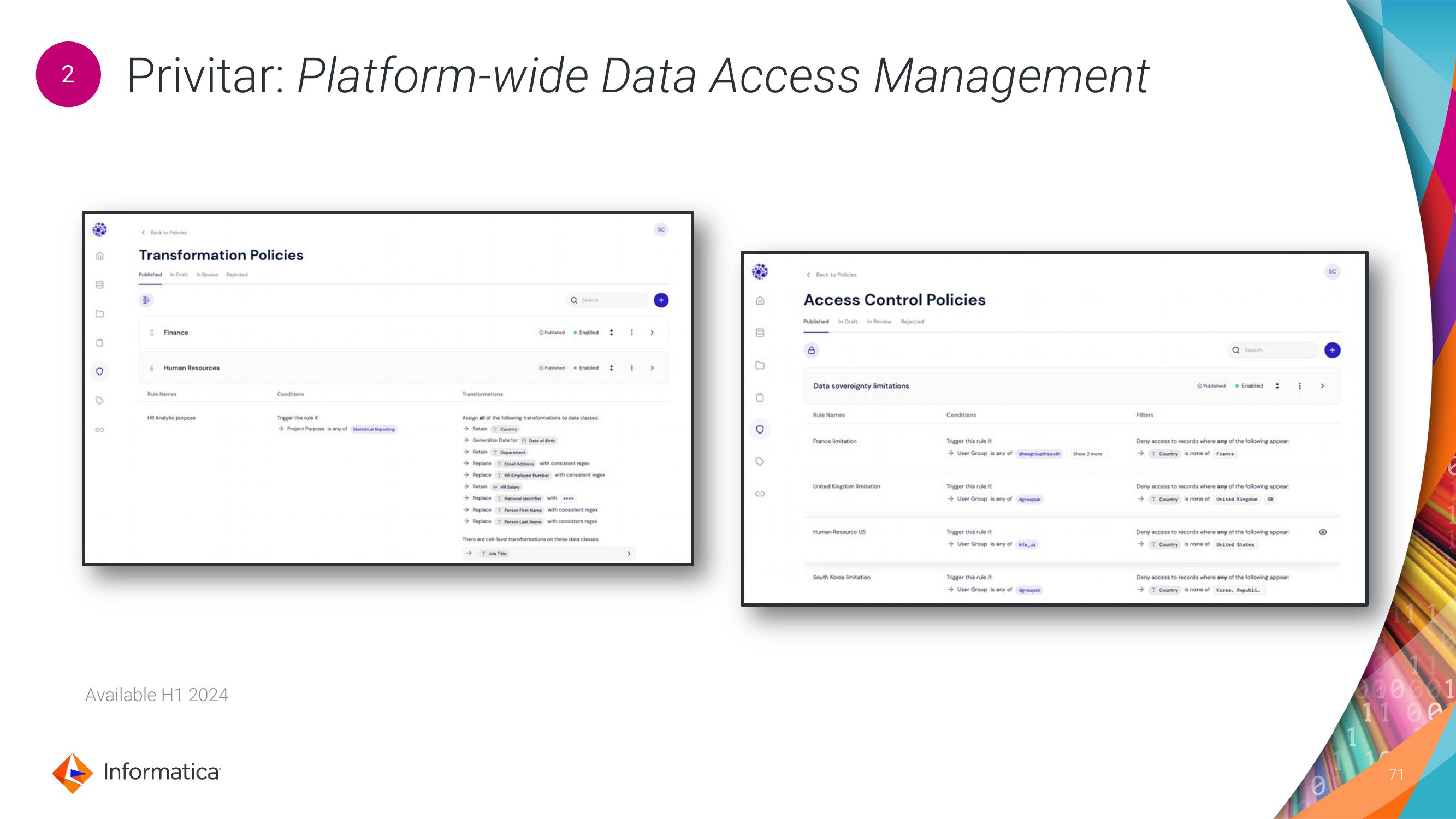Click SC user avatar in Transformation Policies window
The height and width of the screenshot is (819, 1456).
pos(661,229)
